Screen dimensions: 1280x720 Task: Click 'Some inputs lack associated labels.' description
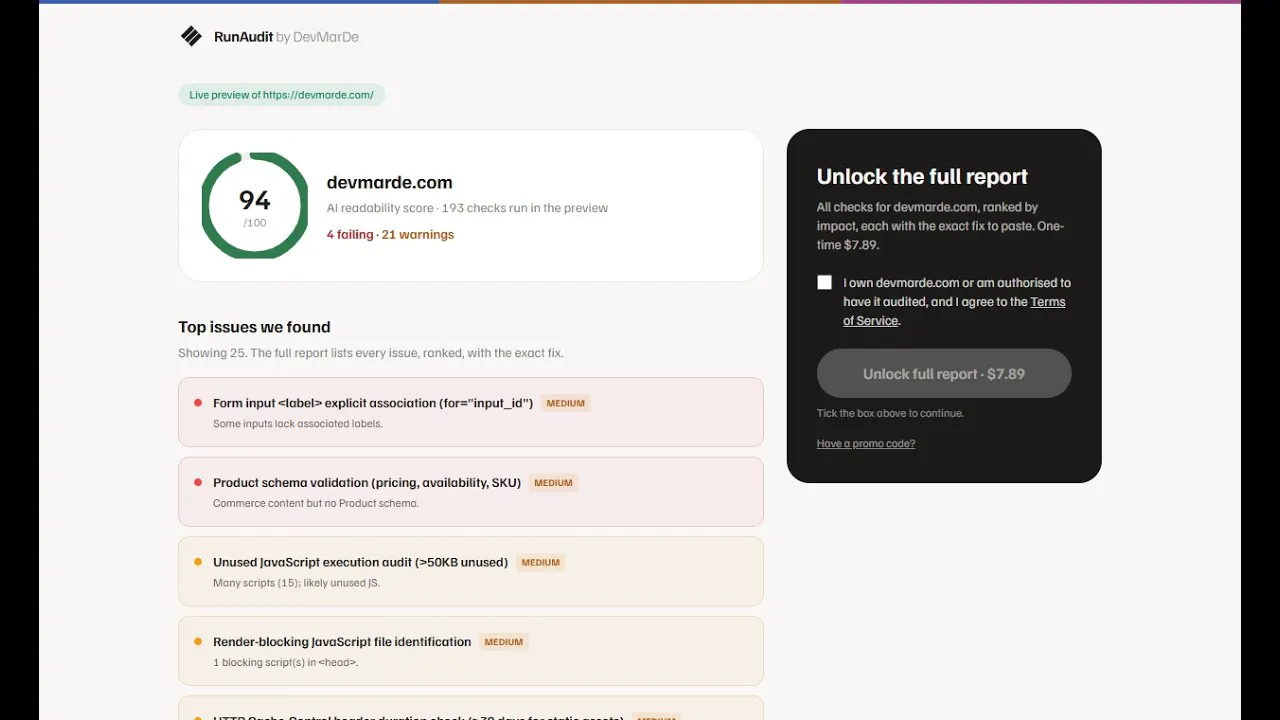[298, 424]
